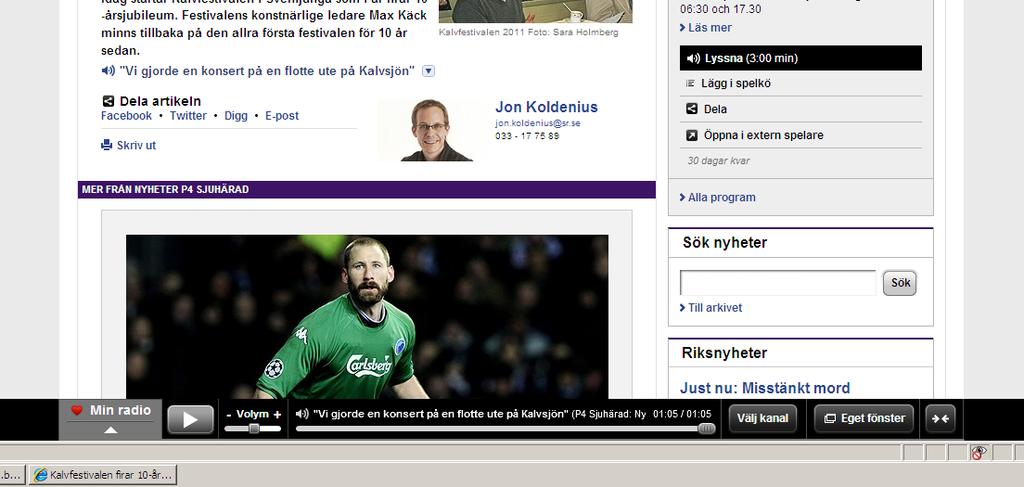Open the player in Eget fönster
This screenshot has width=1024, height=487.
click(865, 418)
